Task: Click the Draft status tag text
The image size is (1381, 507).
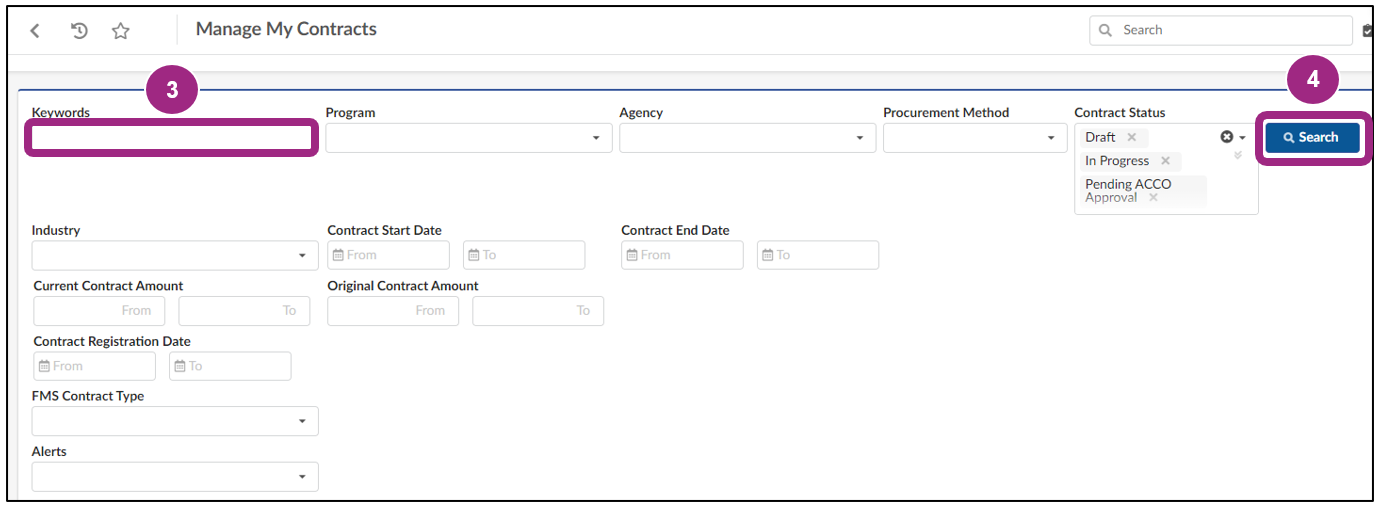Action: point(1100,137)
